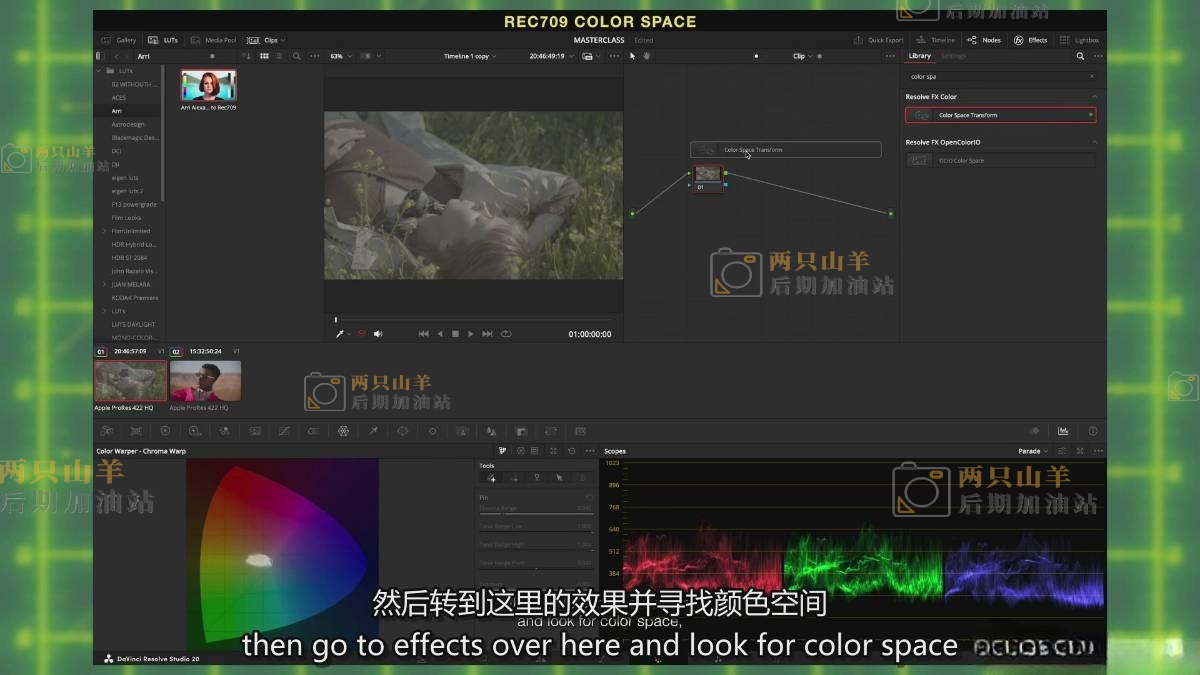This screenshot has height=675, width=1200.
Task: Select the scopes icon in the palette toolbar
Action: tap(1063, 431)
